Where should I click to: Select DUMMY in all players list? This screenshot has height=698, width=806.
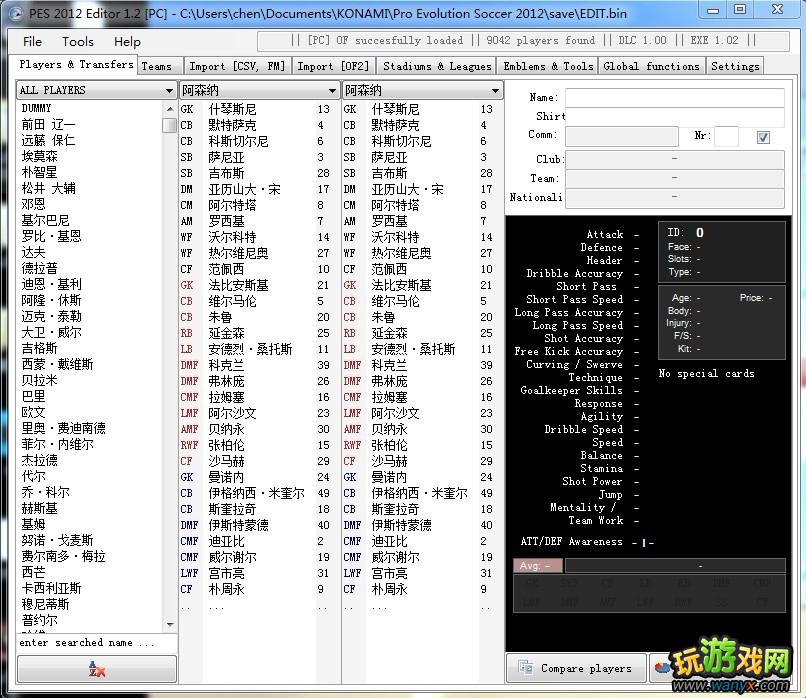point(36,108)
